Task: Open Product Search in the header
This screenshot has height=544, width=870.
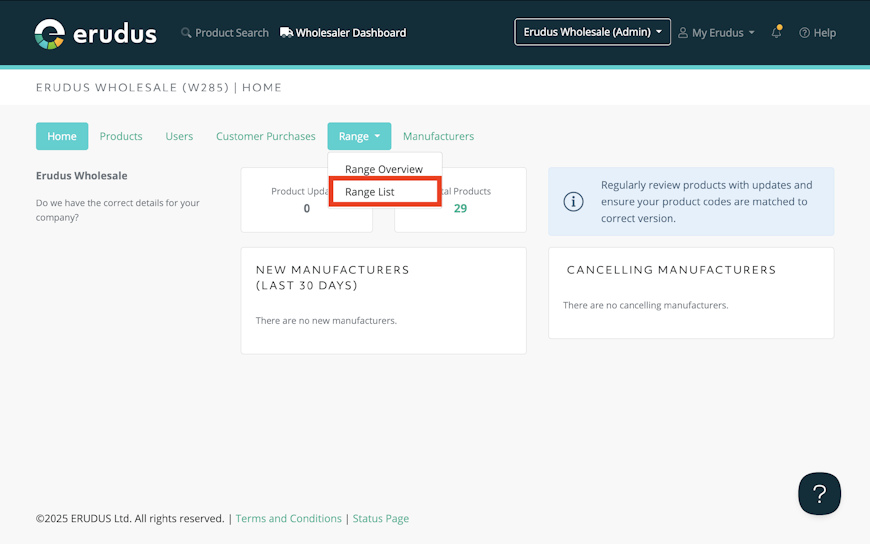Action: click(x=225, y=33)
